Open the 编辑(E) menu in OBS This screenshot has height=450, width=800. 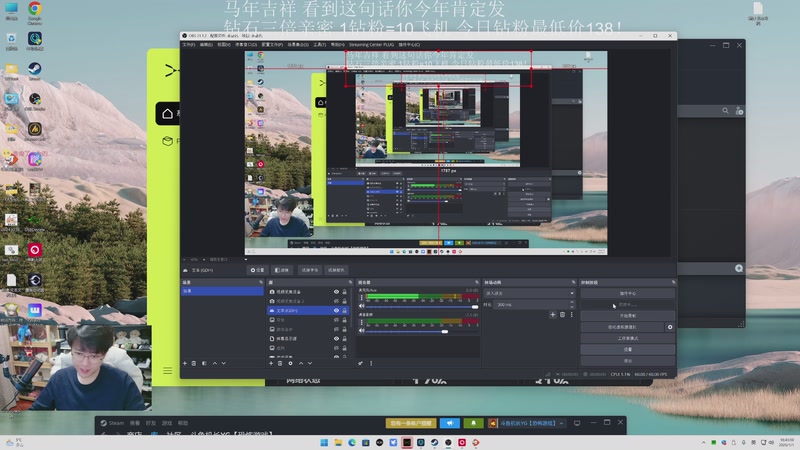pos(206,45)
